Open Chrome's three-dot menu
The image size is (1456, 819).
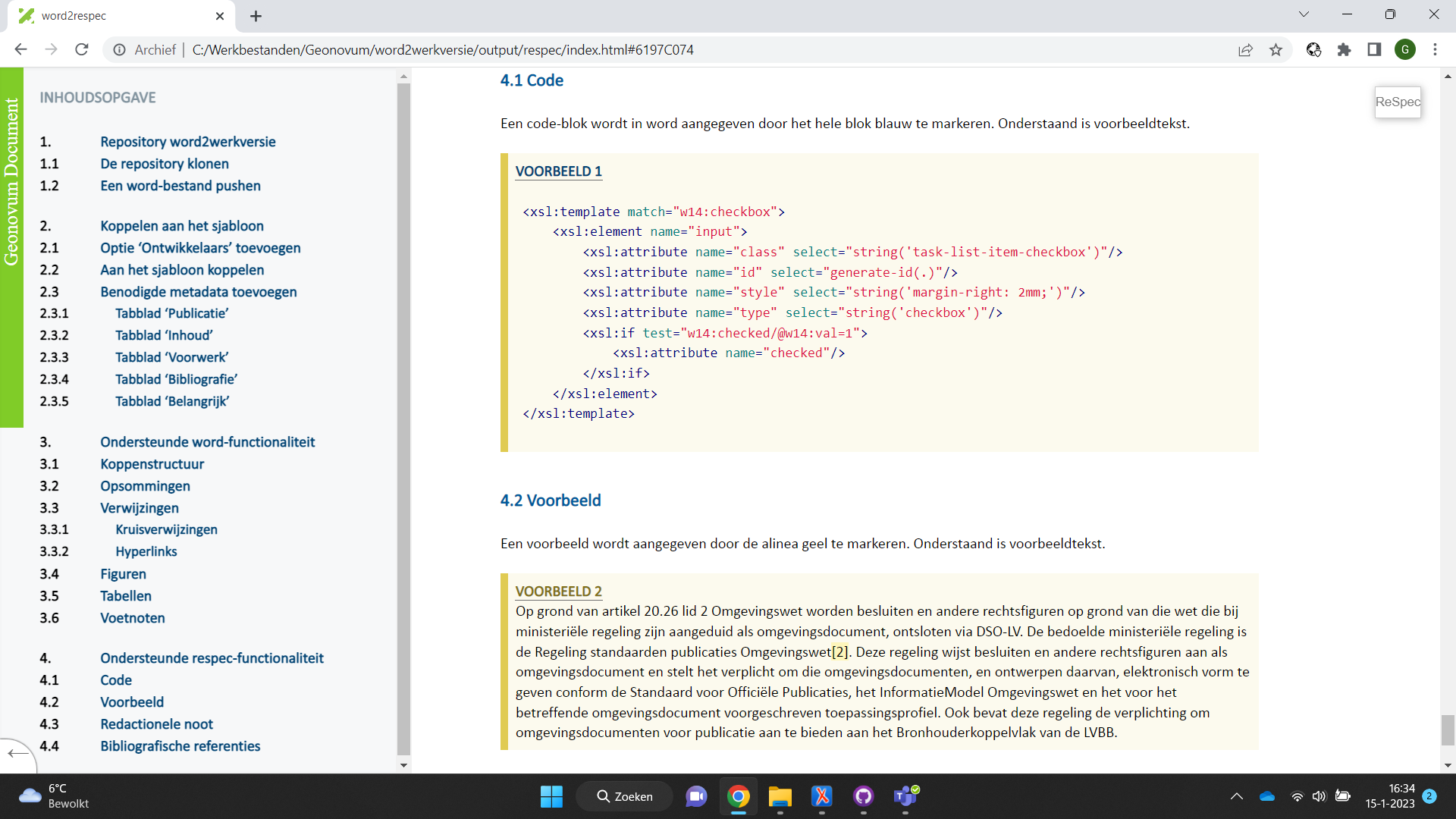pyautogui.click(x=1435, y=49)
